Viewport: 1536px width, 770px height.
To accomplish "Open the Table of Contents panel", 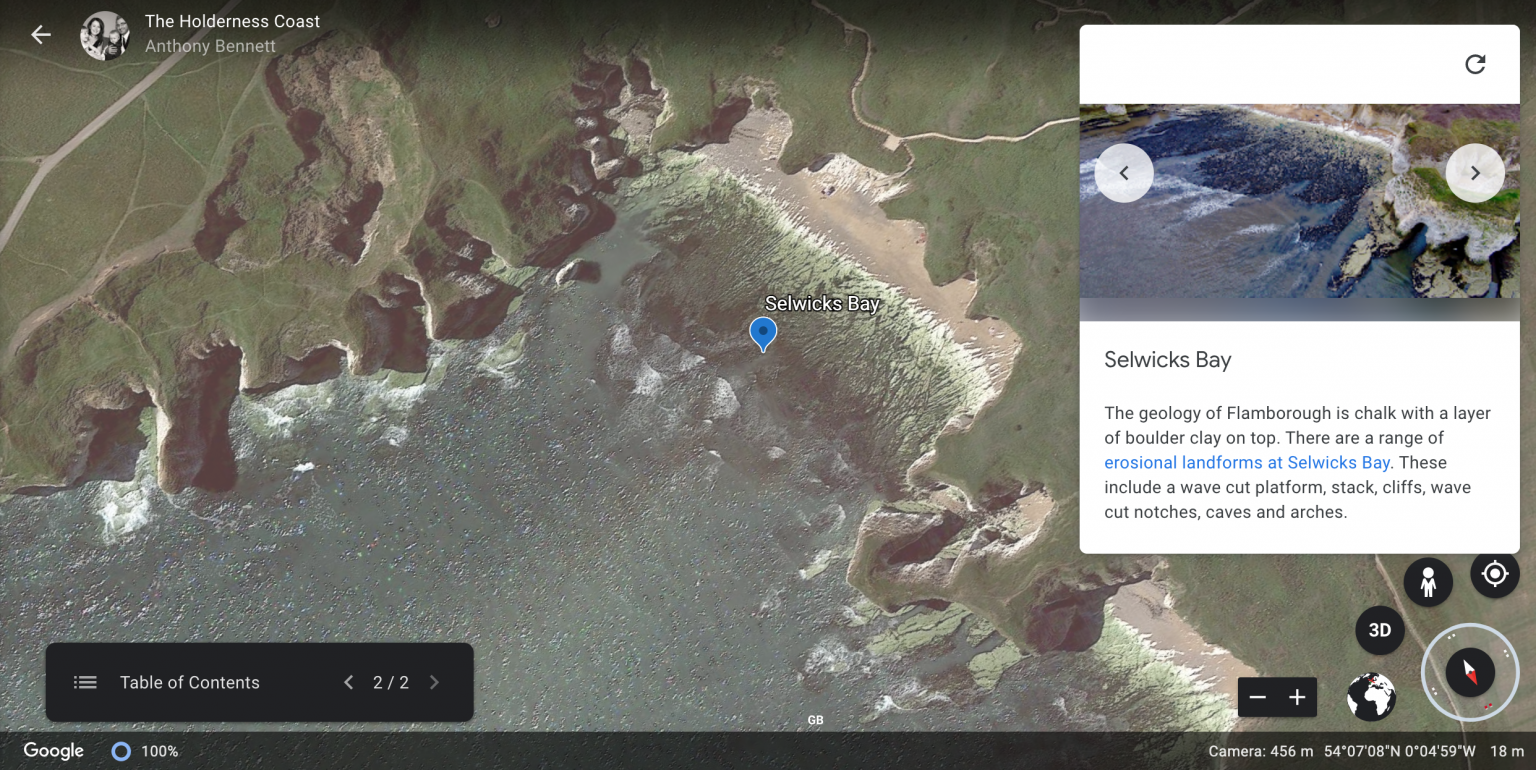I will click(189, 682).
